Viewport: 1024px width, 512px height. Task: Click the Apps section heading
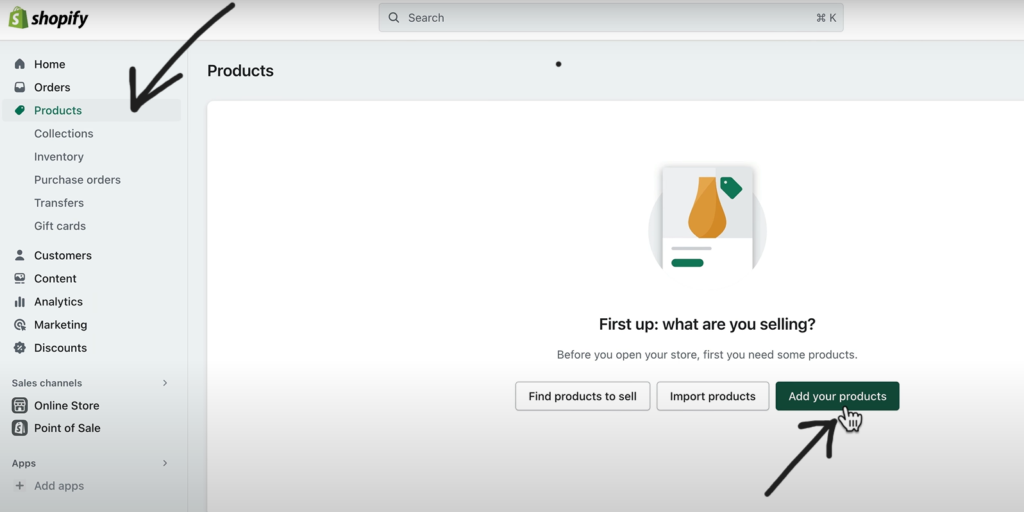pyautogui.click(x=24, y=463)
